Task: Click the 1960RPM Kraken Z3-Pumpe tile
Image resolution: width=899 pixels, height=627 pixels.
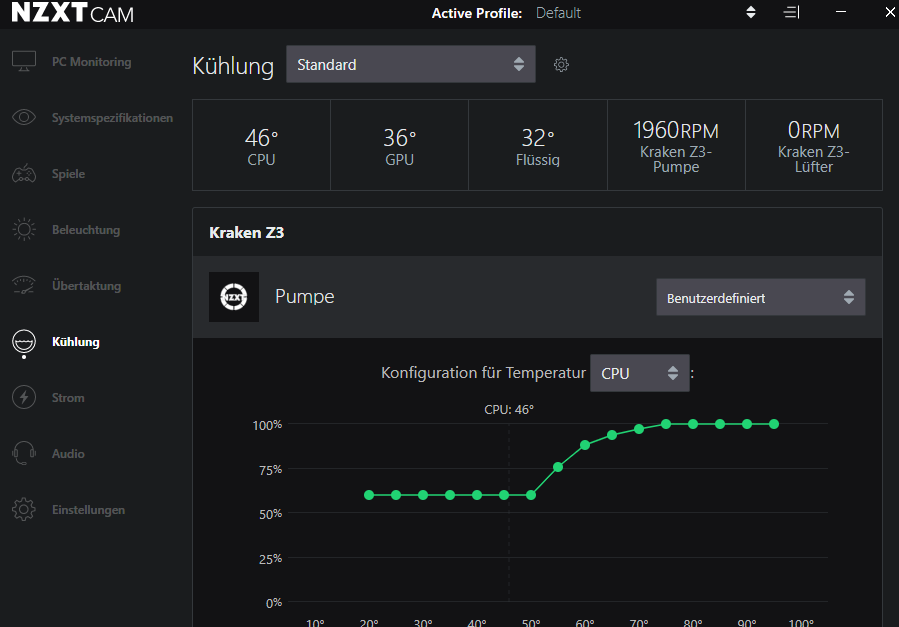Action: (x=677, y=145)
